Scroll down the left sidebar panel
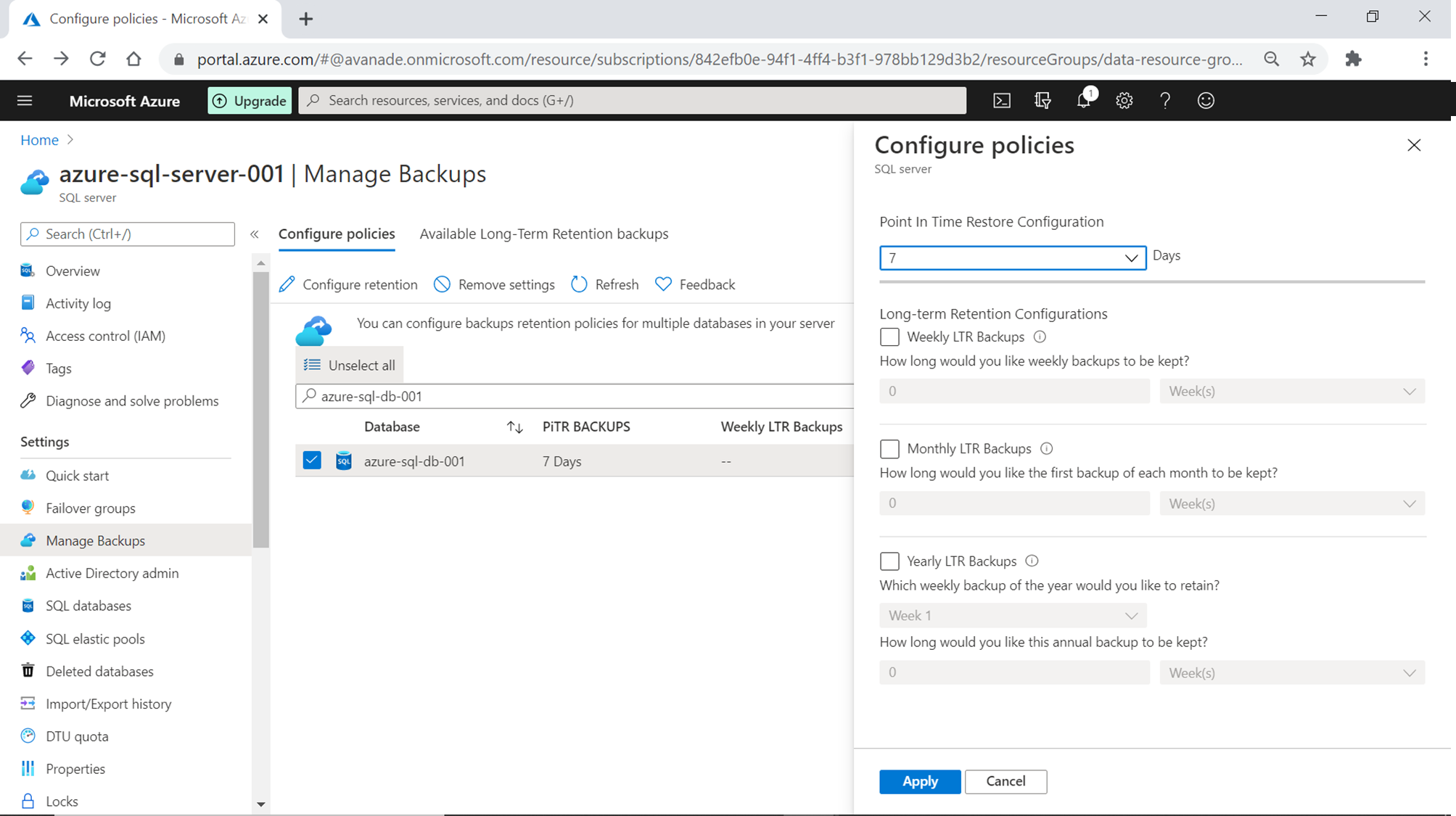This screenshot has height=816, width=1456. [x=259, y=806]
